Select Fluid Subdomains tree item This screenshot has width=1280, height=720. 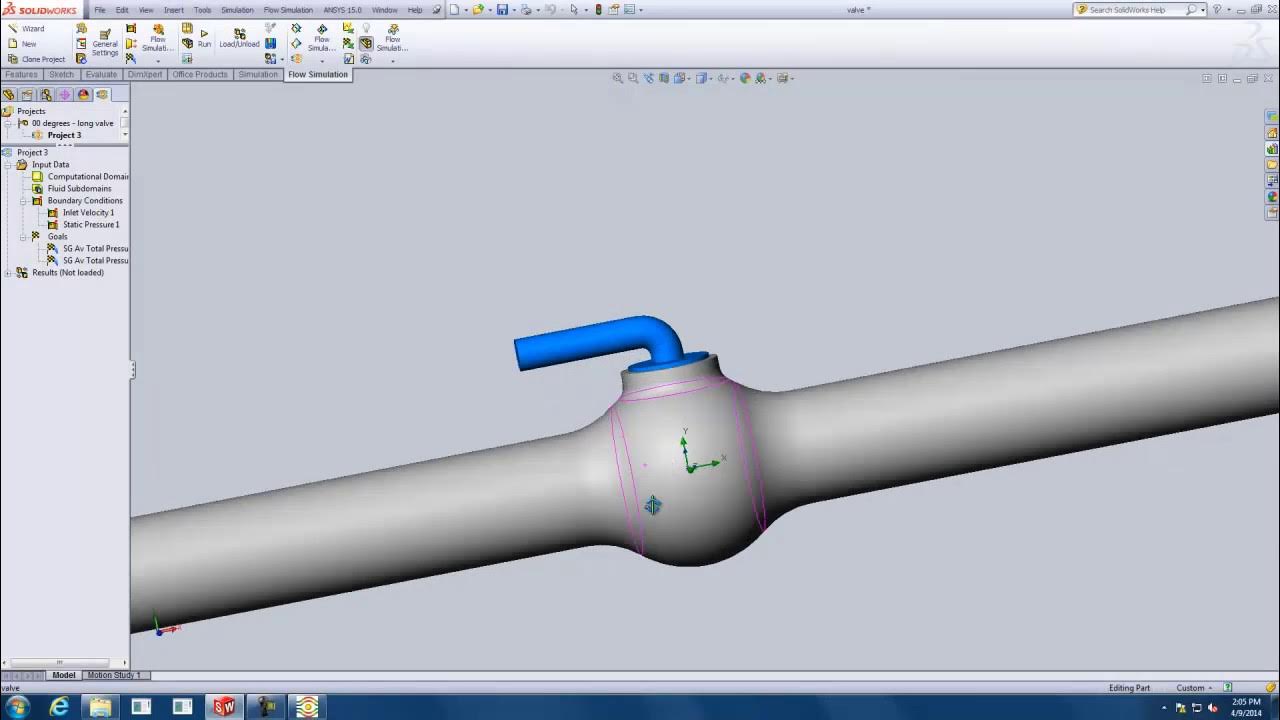tap(79, 188)
